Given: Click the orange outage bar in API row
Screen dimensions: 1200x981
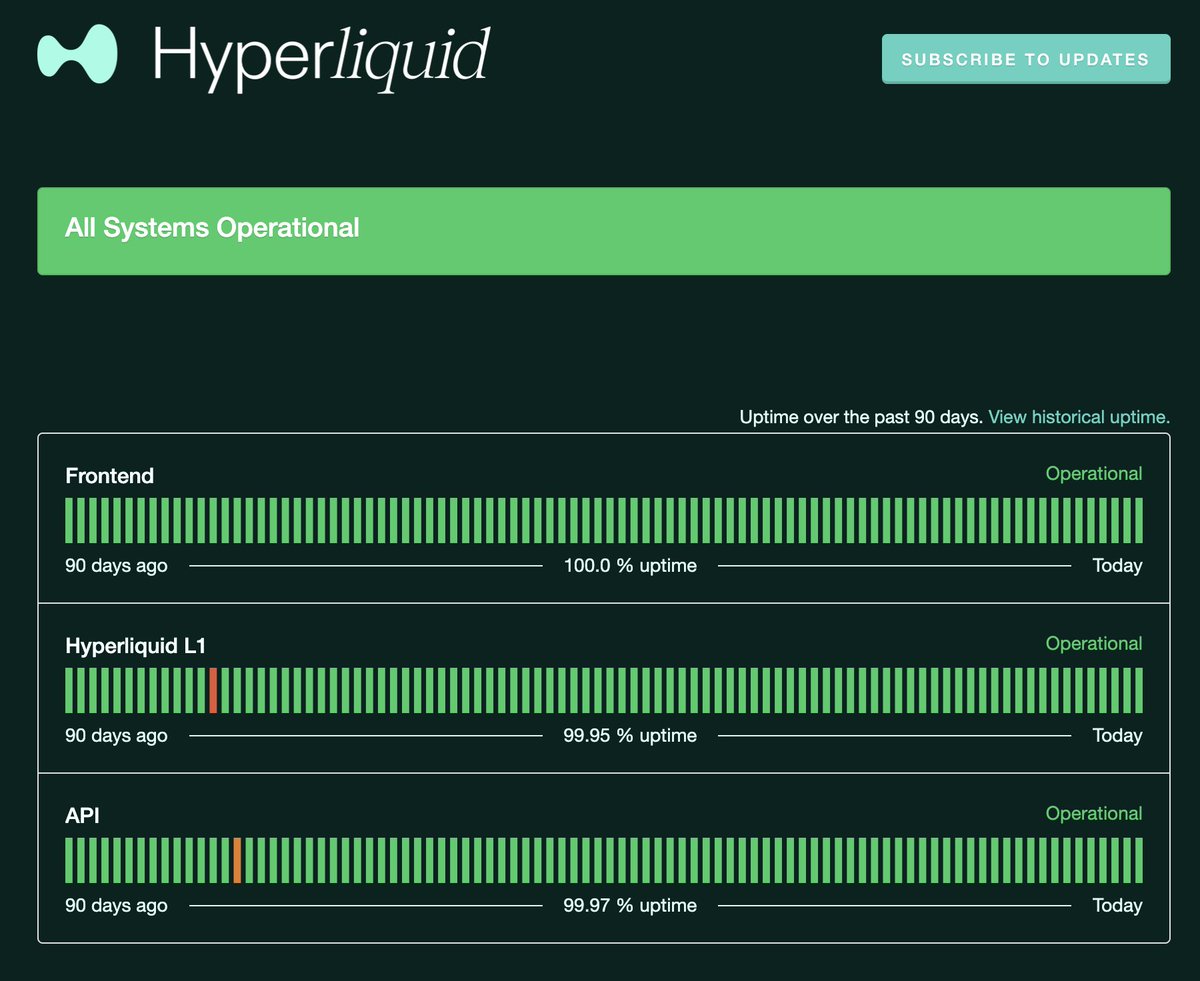Looking at the screenshot, I should [x=237, y=860].
